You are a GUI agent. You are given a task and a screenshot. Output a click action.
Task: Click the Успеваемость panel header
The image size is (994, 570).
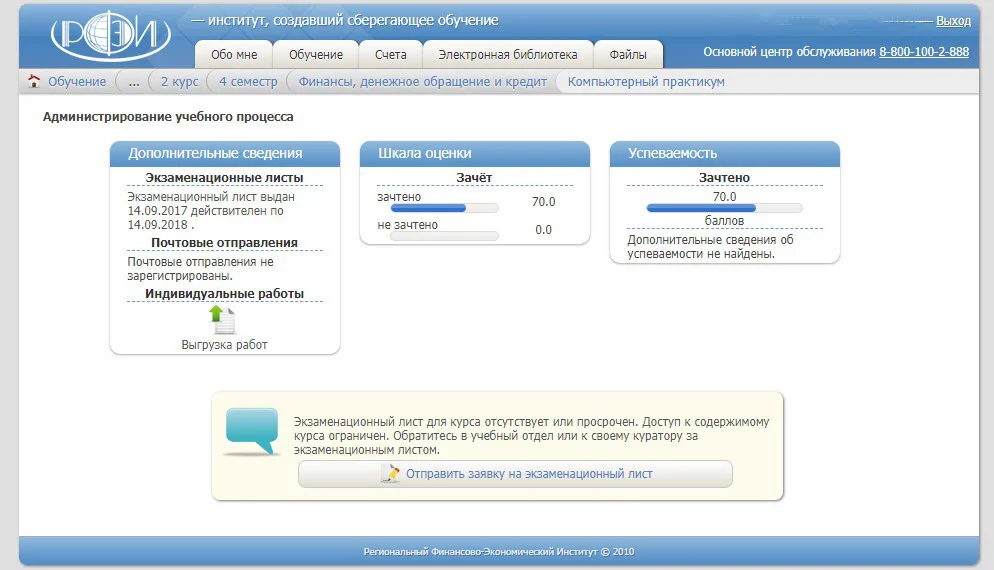[725, 153]
